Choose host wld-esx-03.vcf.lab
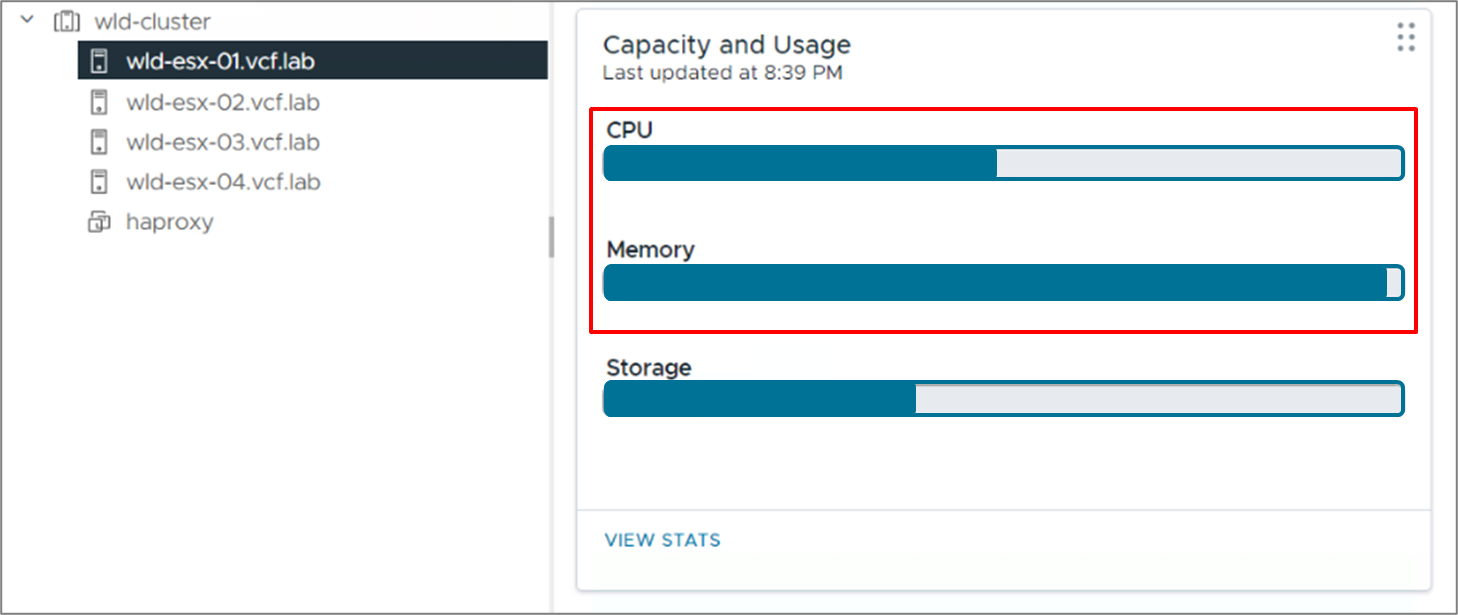Screen dimensions: 1458x615 (222, 142)
